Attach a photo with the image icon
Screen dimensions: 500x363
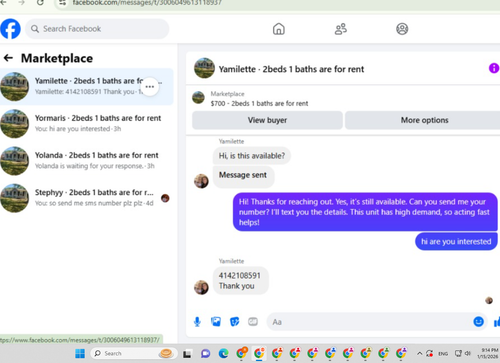[x=216, y=322]
